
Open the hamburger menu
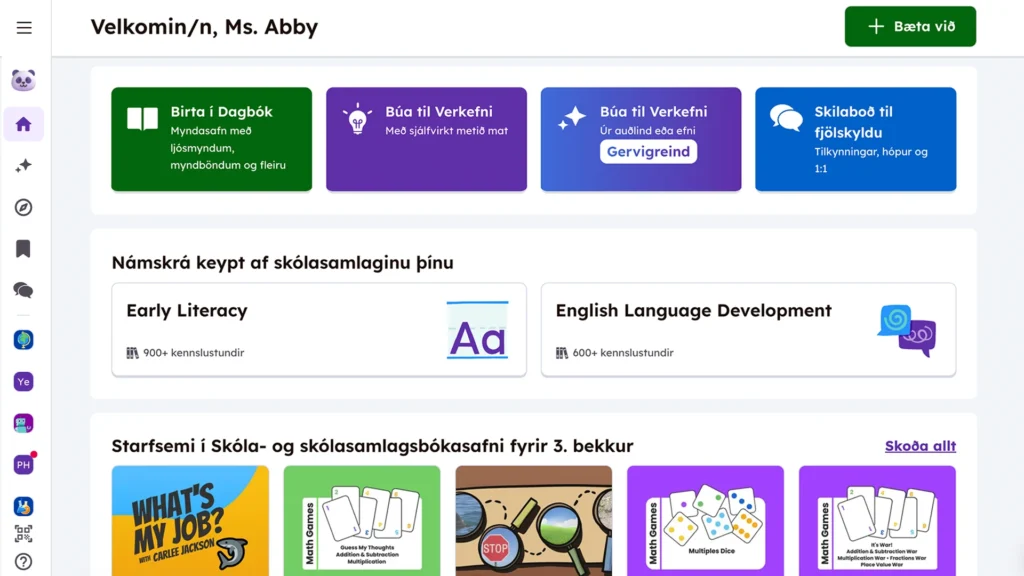[24, 28]
